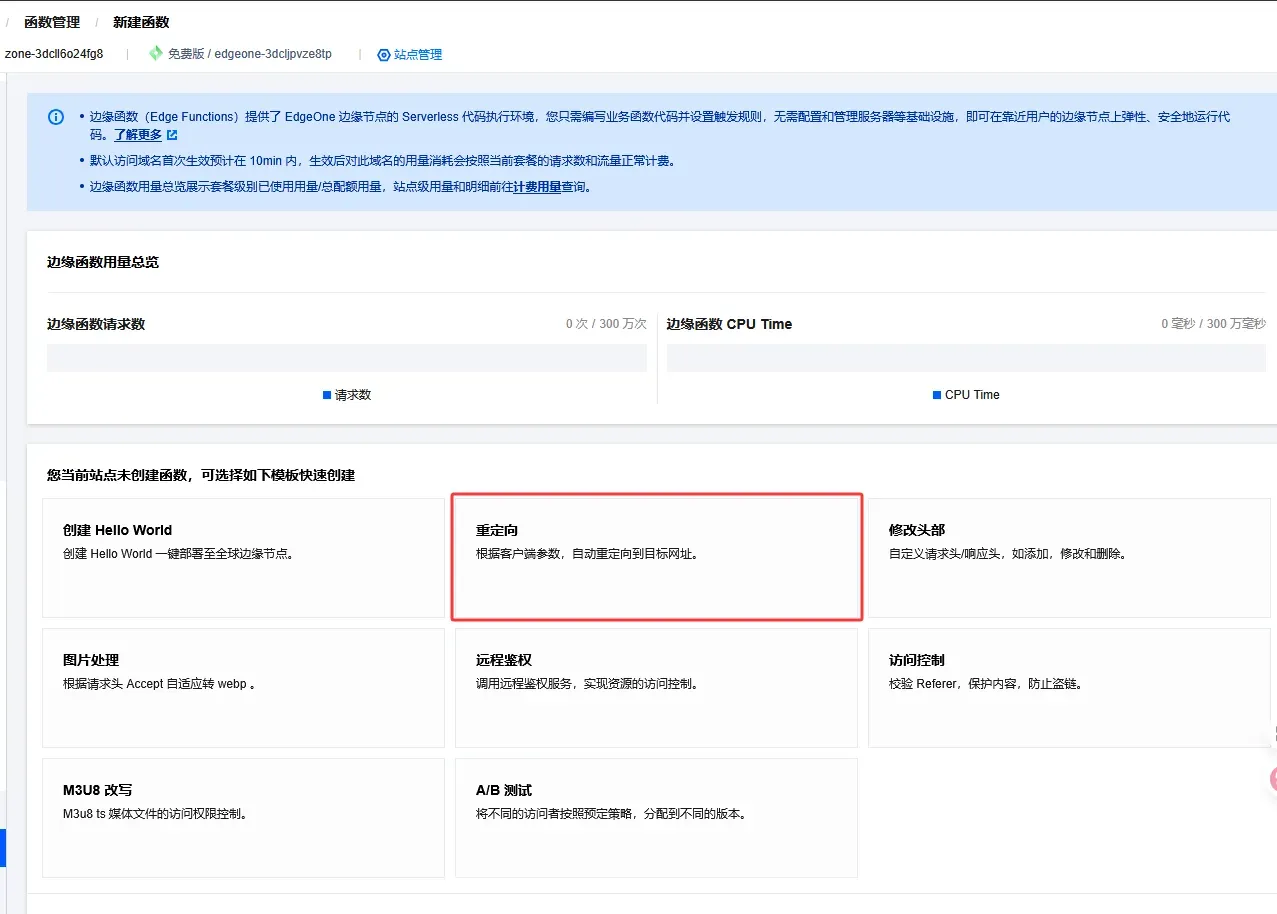This screenshot has height=914, width=1277.
Task: Choose the 重定向 template card
Action: [656, 557]
